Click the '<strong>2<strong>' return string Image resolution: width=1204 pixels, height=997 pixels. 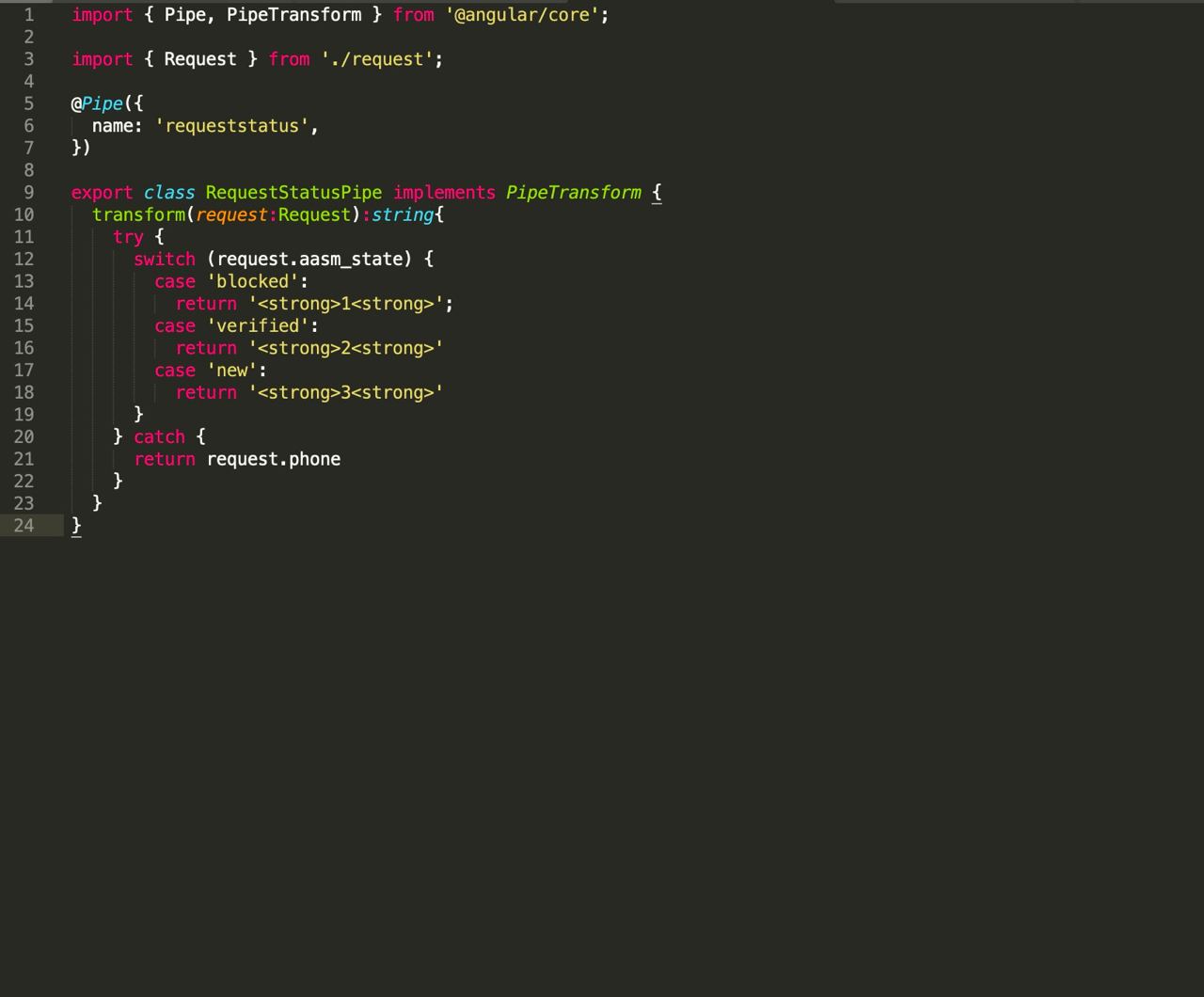pos(345,348)
